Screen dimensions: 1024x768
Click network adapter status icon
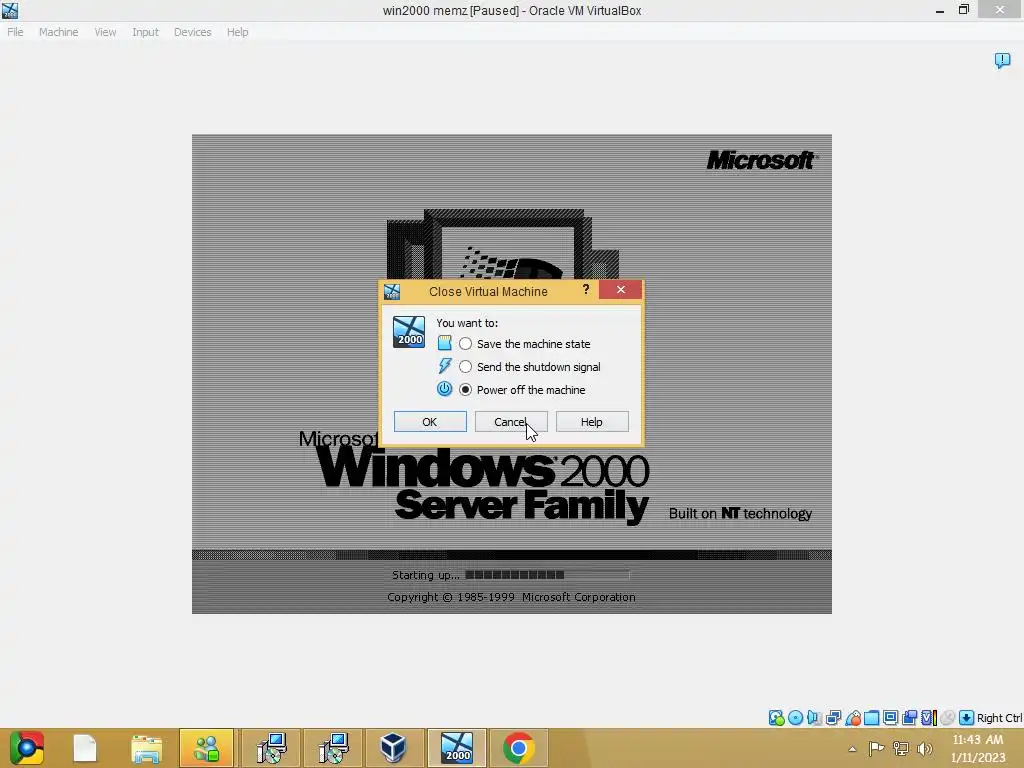tap(833, 718)
